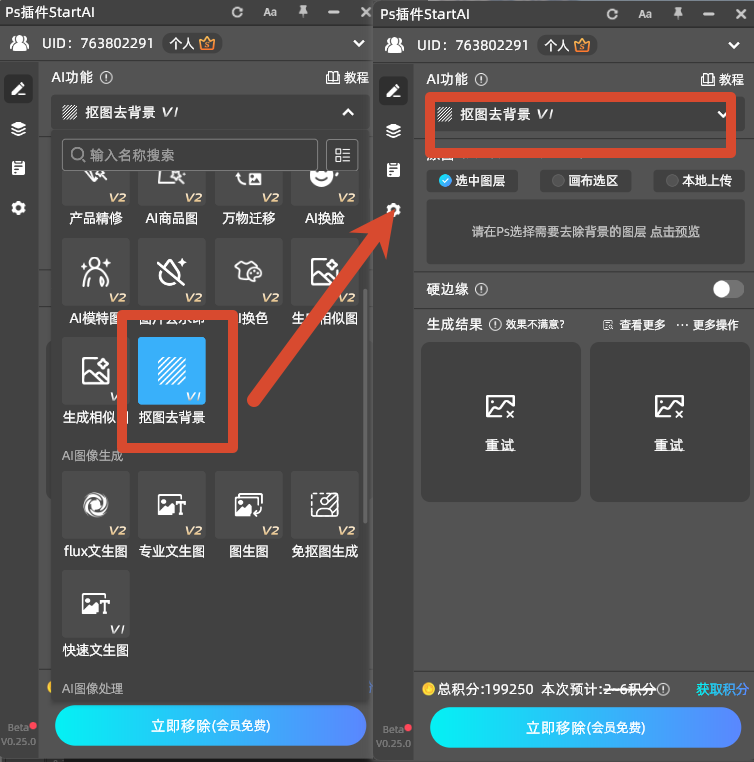754x762 pixels.
Task: Open settings gear in left panel sidebar
Action: click(x=18, y=208)
